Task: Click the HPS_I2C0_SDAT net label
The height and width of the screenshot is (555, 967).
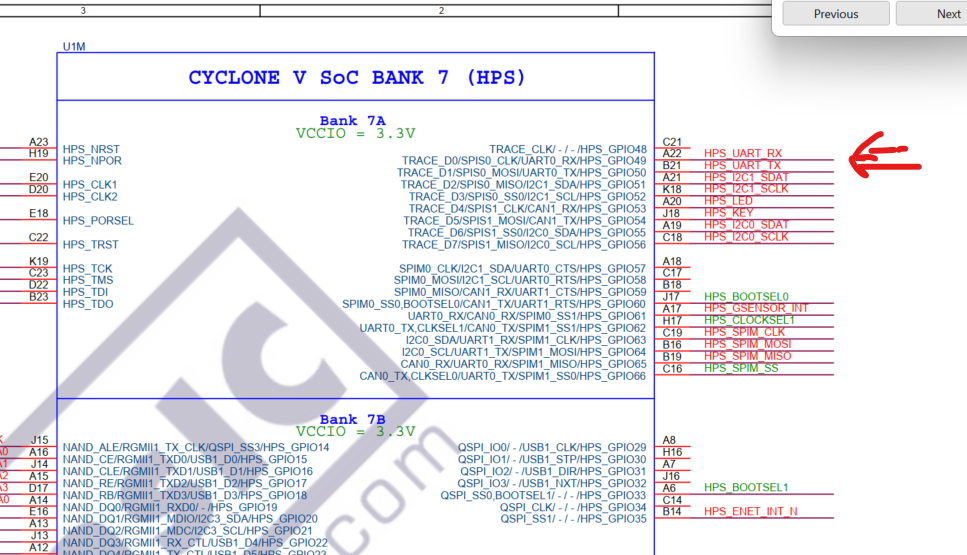Action: pyautogui.click(x=746, y=225)
